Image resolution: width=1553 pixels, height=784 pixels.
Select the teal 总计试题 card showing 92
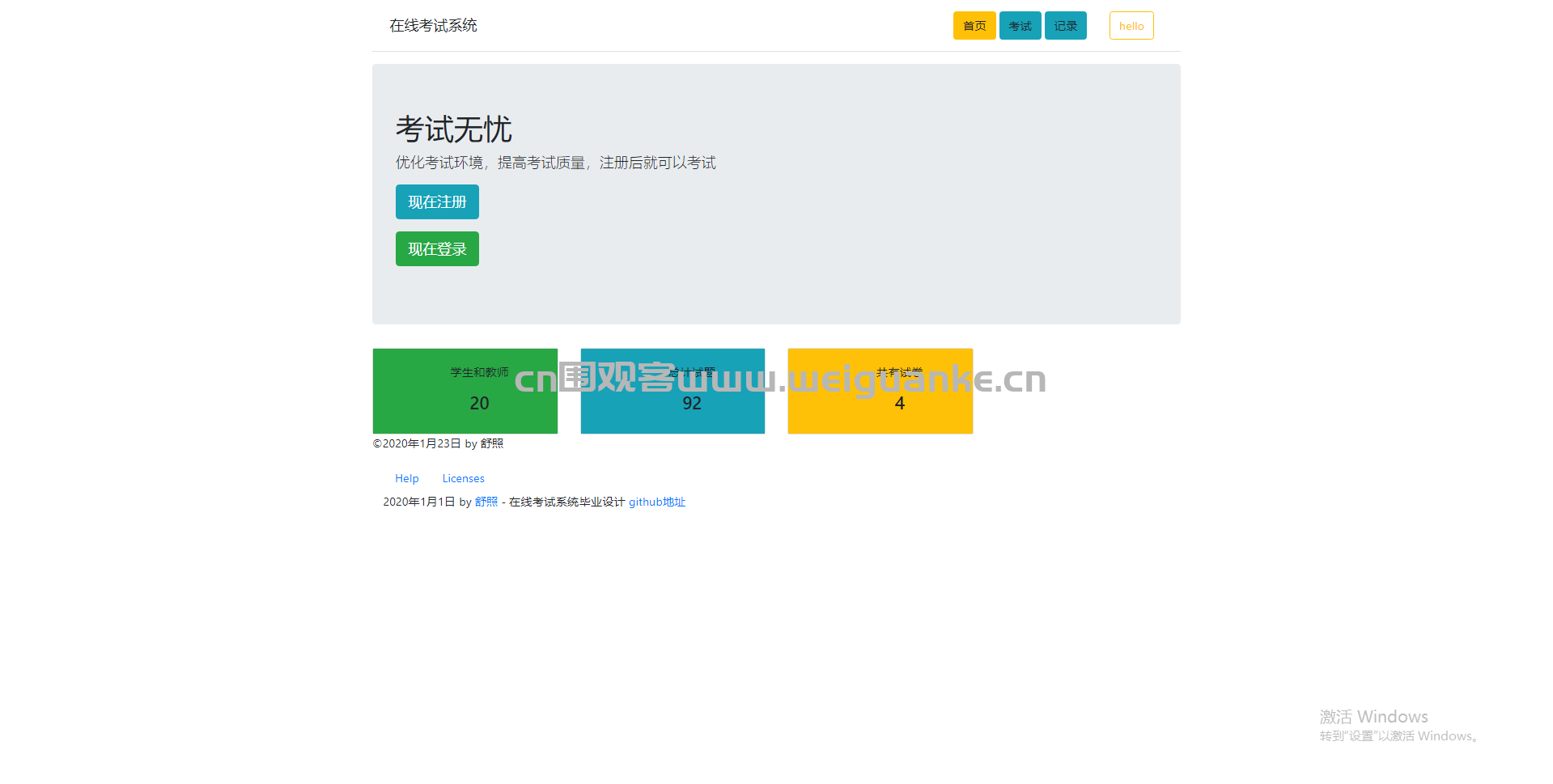[x=673, y=392]
